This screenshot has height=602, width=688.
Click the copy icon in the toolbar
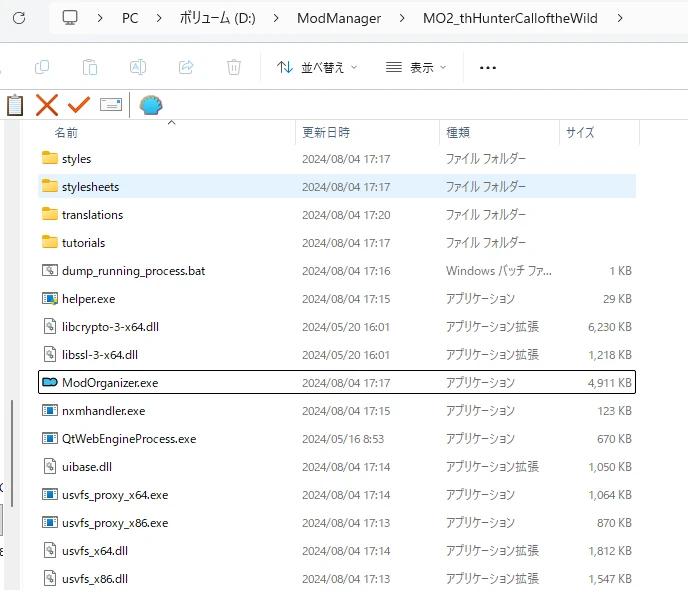(x=42, y=67)
